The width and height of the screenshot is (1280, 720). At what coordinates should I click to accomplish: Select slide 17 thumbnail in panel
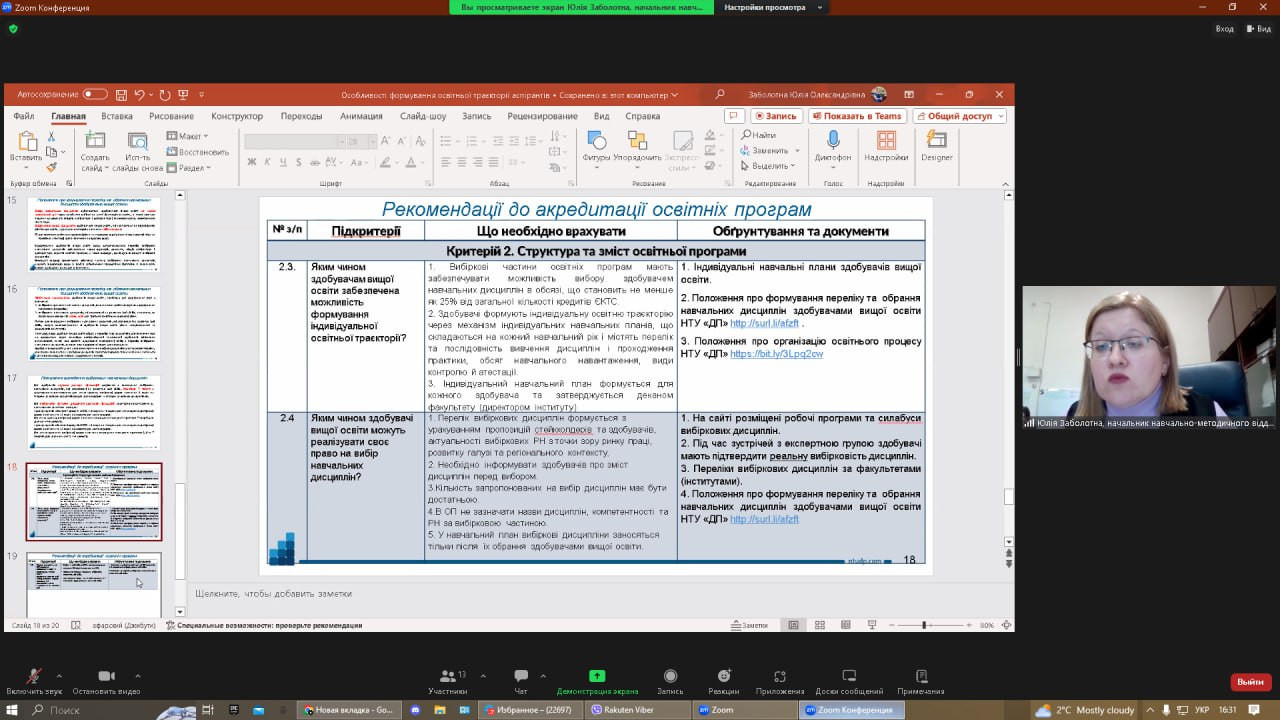93,412
